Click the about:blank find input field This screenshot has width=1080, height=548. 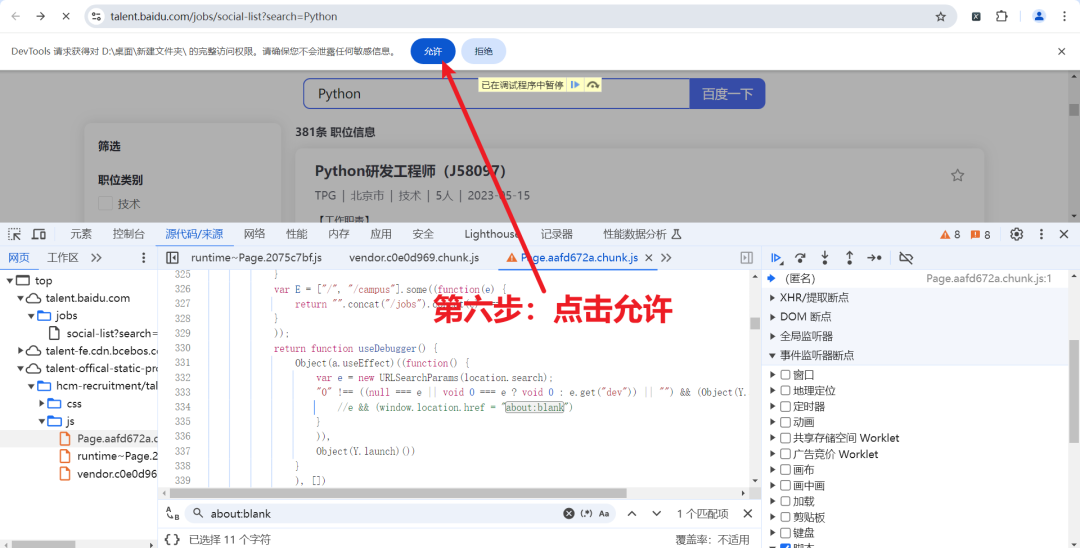384,514
